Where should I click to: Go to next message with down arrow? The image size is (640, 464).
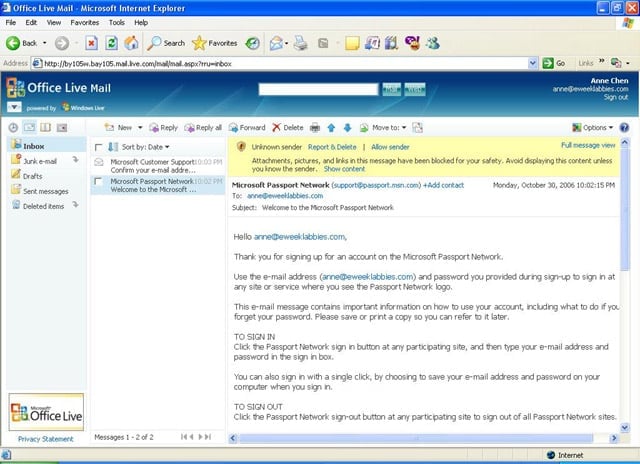pos(347,128)
